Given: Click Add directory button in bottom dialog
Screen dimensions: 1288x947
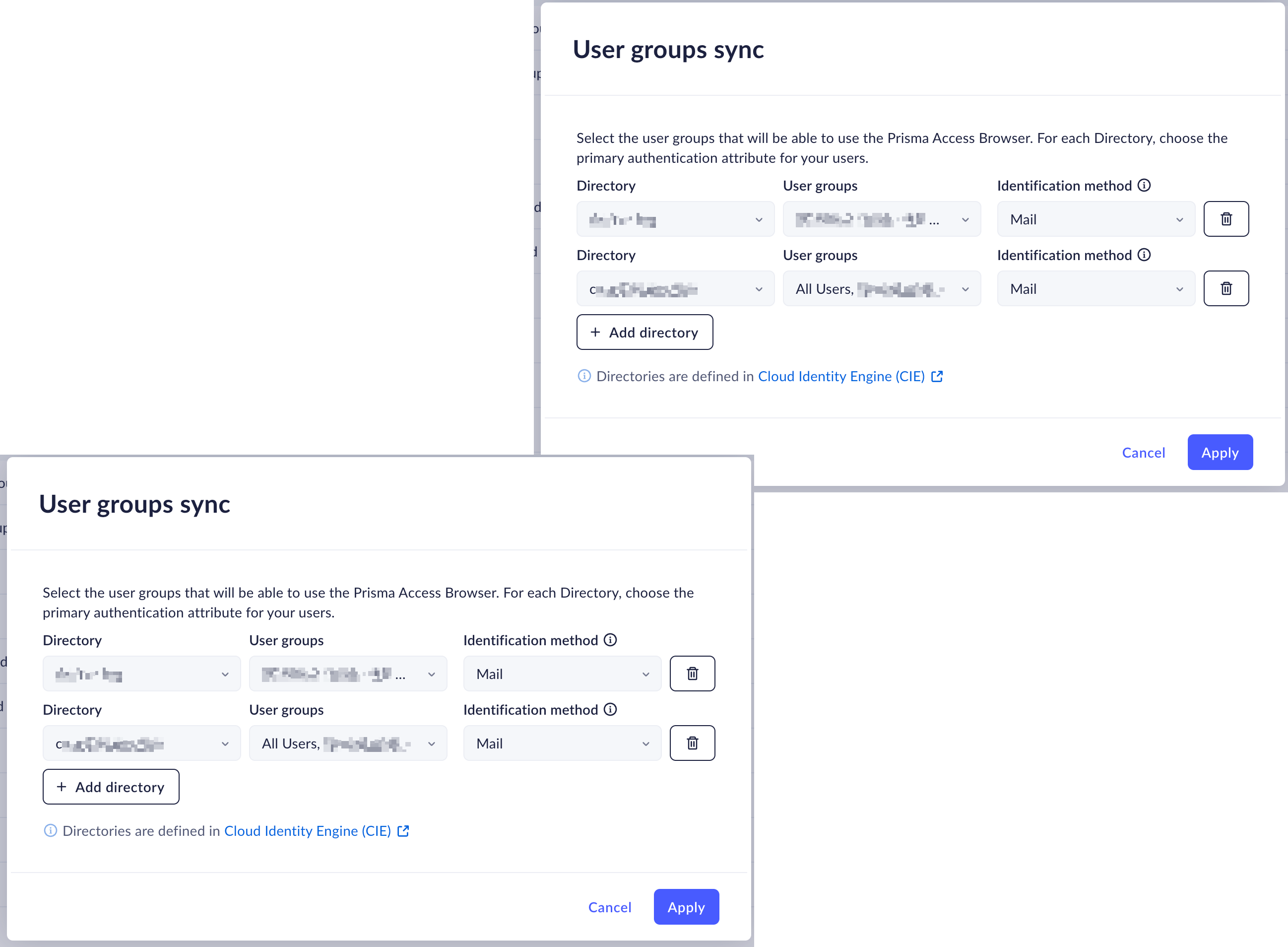Looking at the screenshot, I should (x=111, y=787).
